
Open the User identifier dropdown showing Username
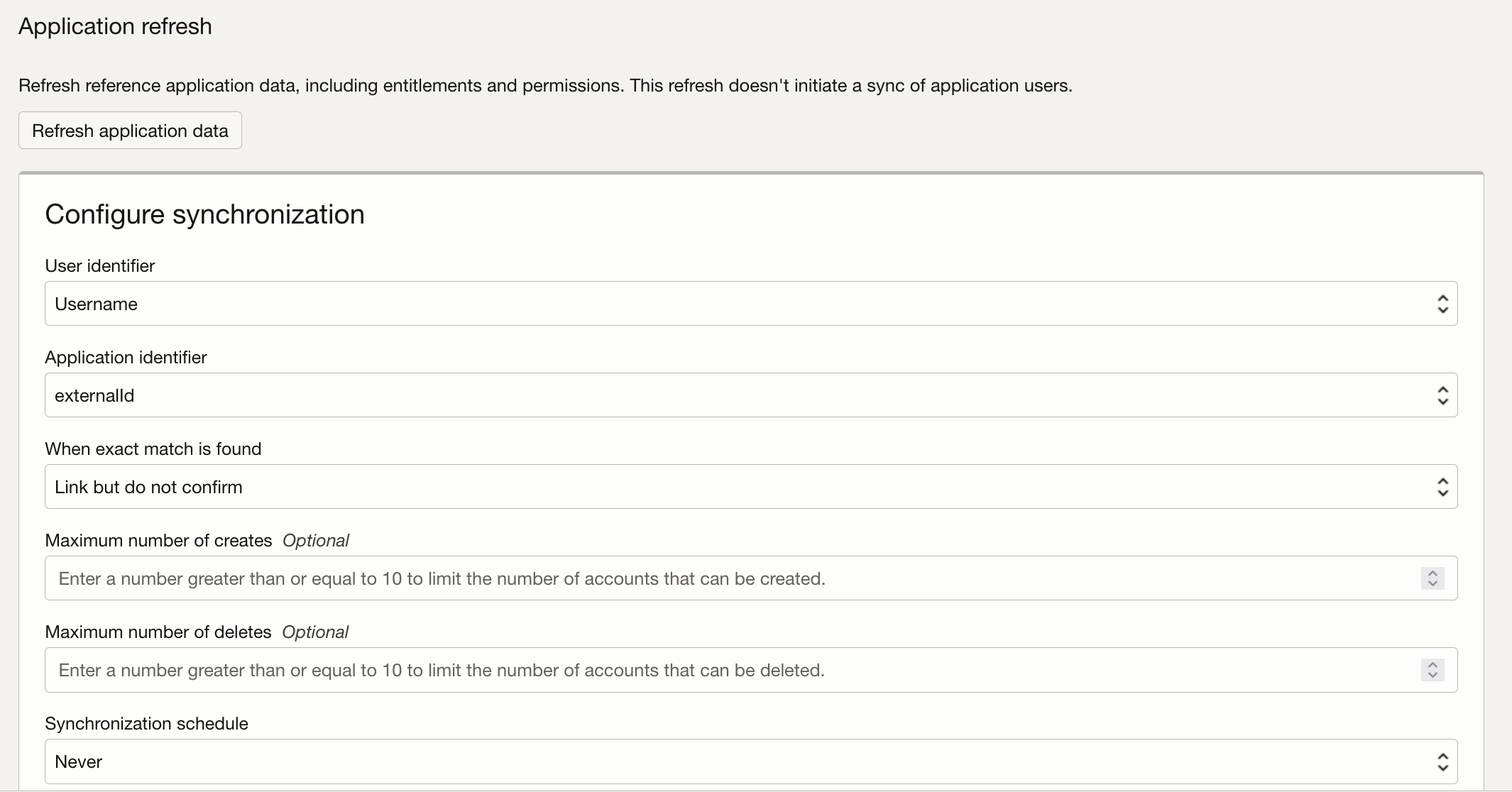(x=710, y=304)
